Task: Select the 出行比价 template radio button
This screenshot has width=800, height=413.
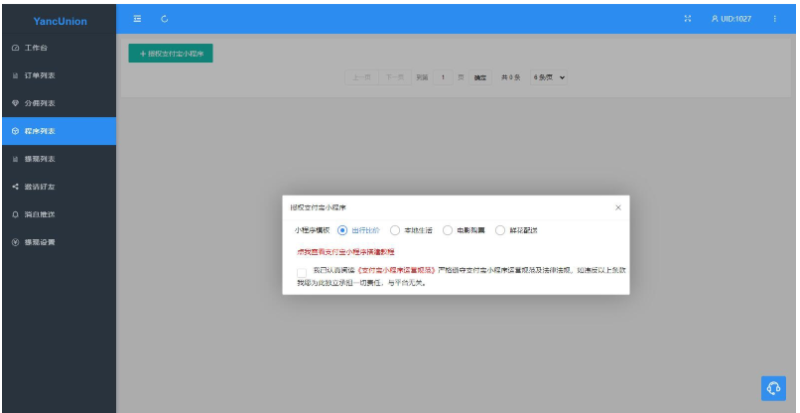Action: (x=343, y=230)
